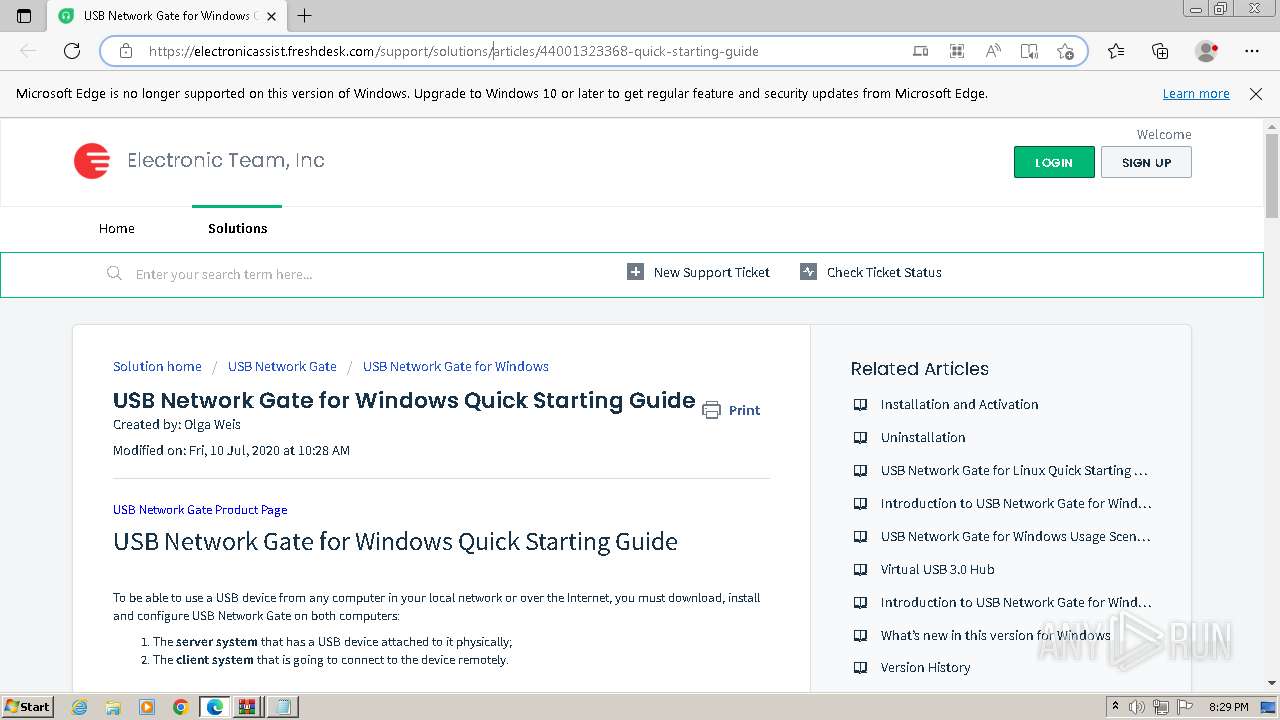
Task: Click book icon beside Uninstallation
Action: point(860,437)
